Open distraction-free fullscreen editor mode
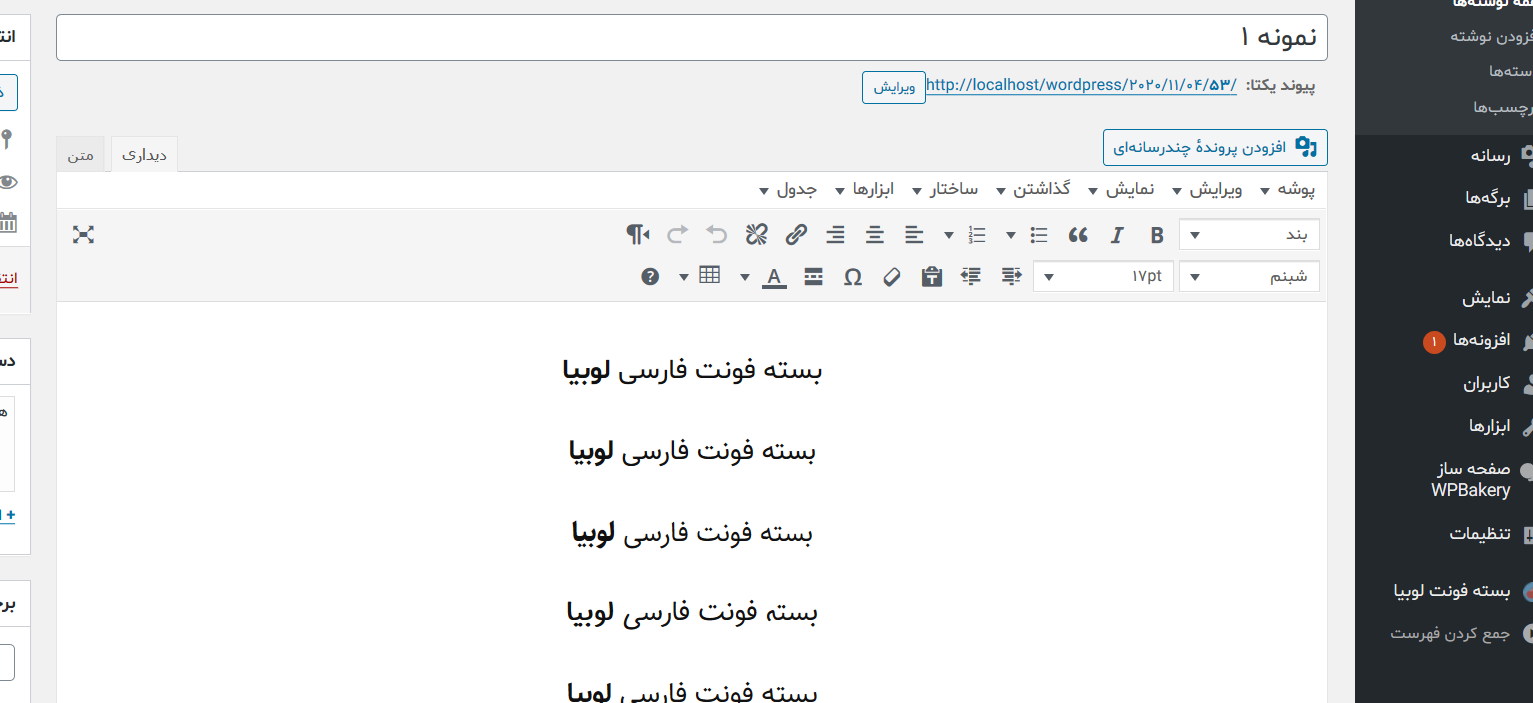 coord(83,235)
